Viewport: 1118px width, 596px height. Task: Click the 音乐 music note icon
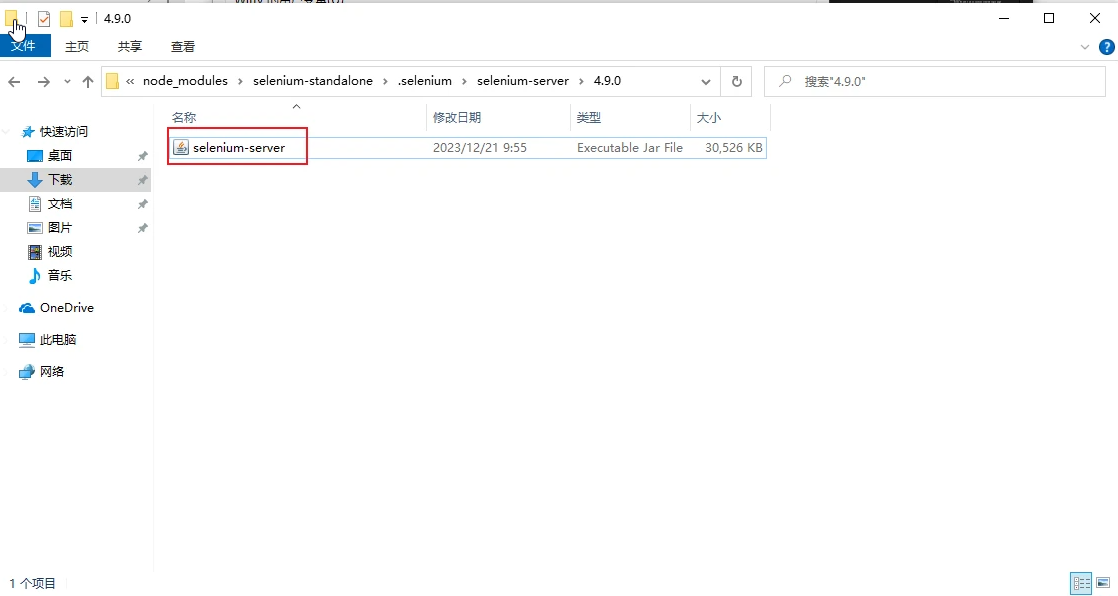(35, 275)
